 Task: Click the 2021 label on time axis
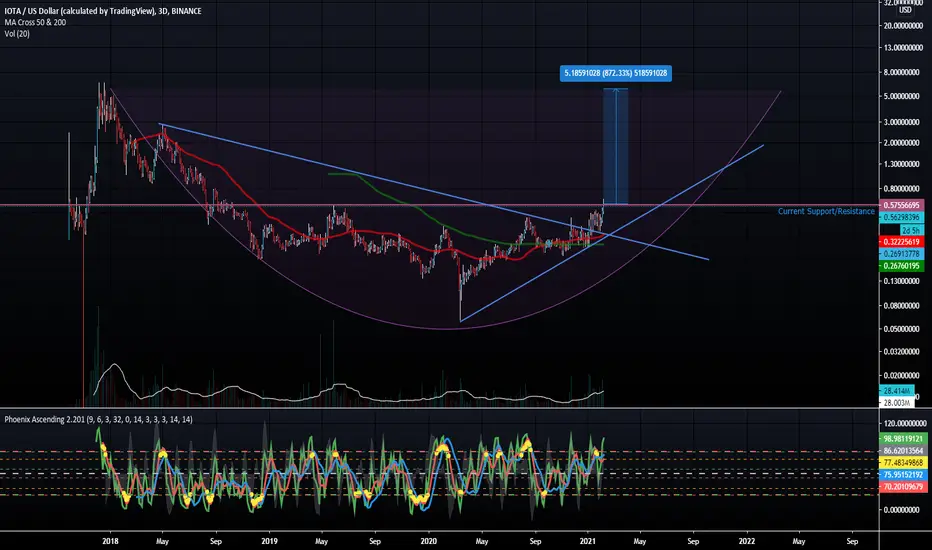588,541
